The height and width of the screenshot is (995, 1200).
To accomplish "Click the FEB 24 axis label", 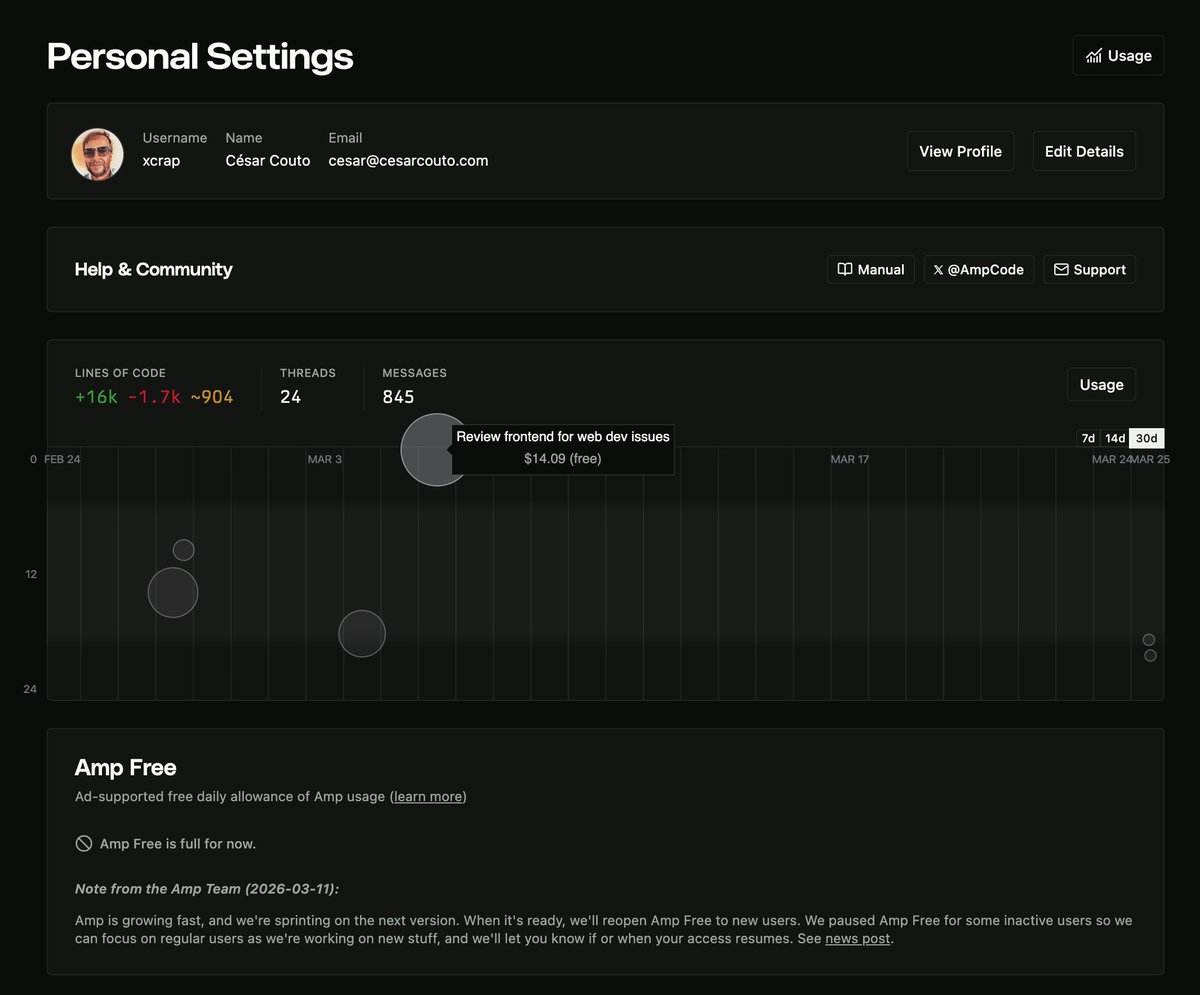I will [x=63, y=459].
